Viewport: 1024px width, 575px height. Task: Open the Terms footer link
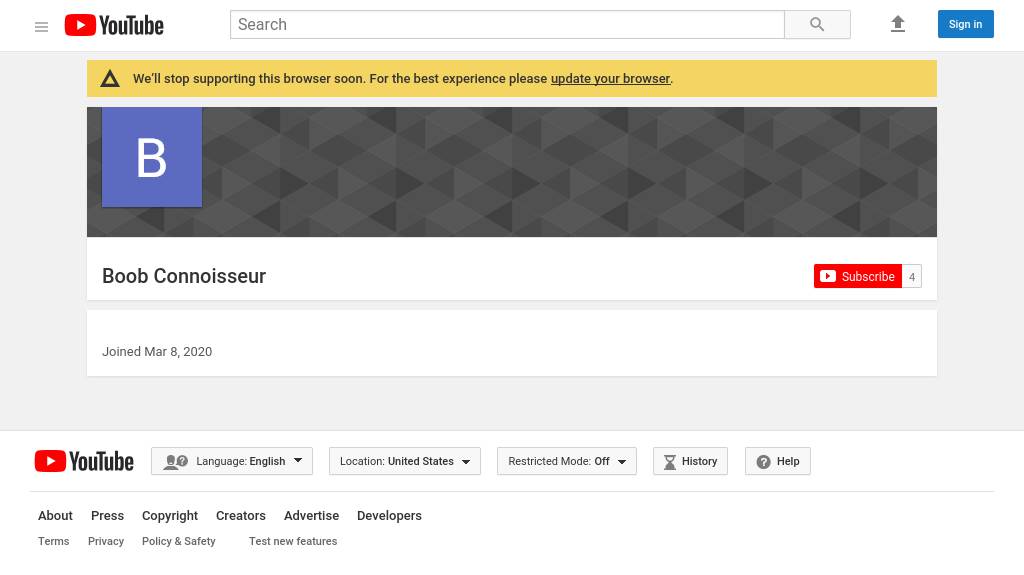(53, 541)
